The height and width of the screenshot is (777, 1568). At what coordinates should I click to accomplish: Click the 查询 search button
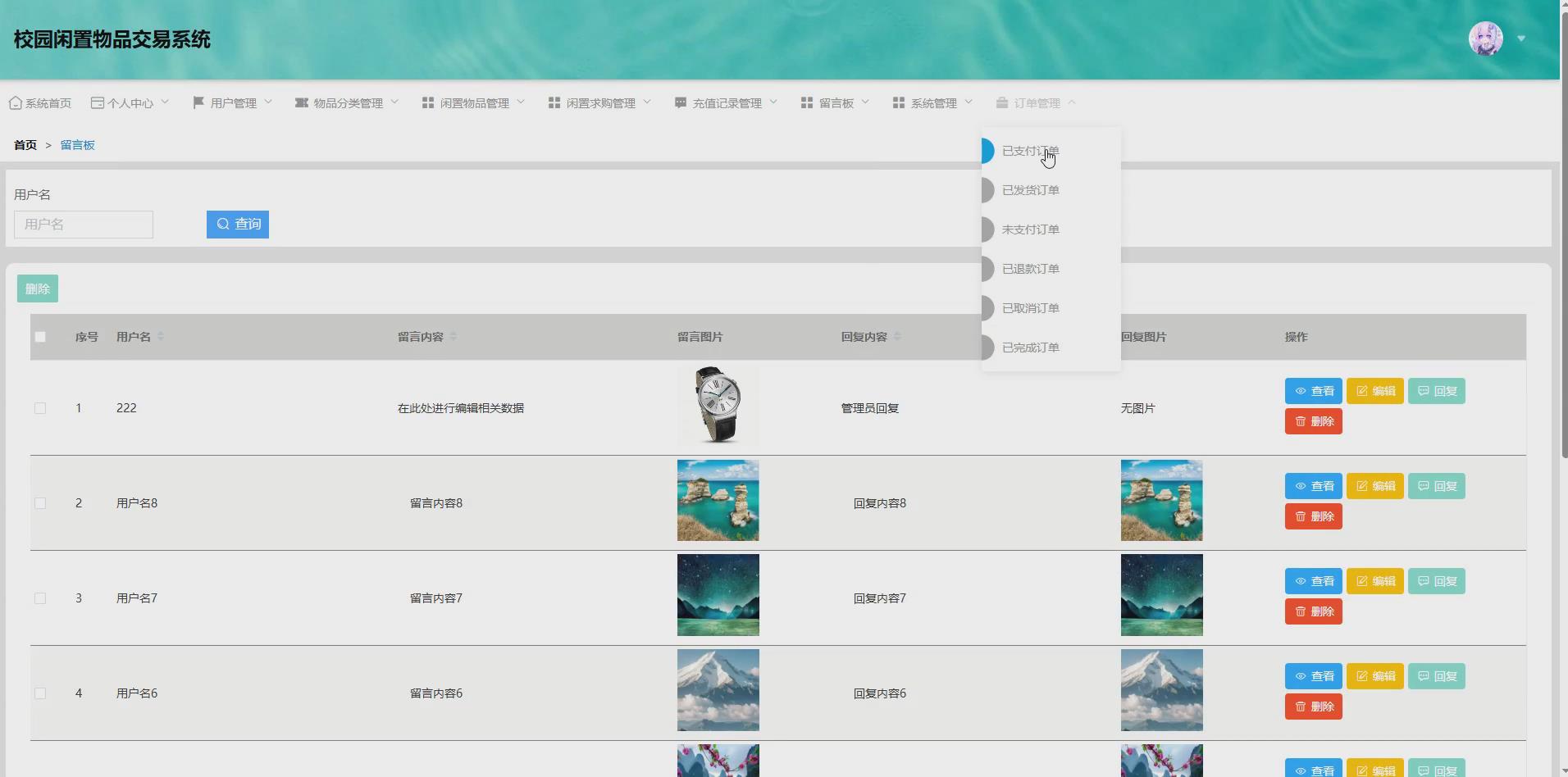238,225
